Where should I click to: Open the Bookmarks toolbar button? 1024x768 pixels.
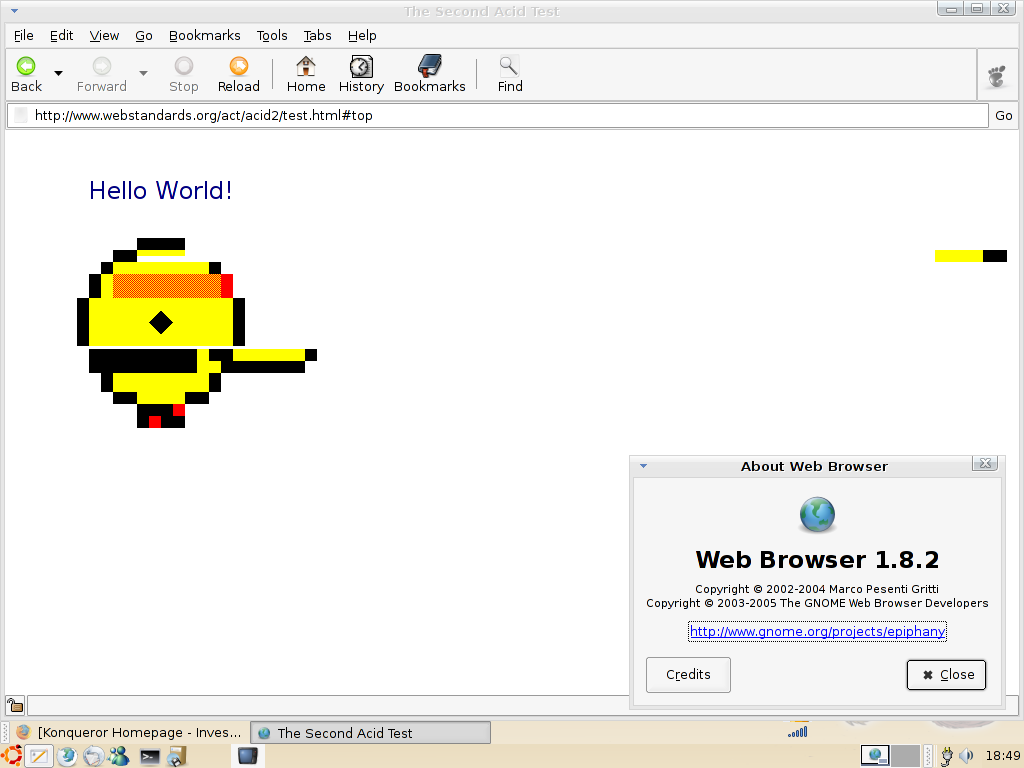tap(430, 74)
